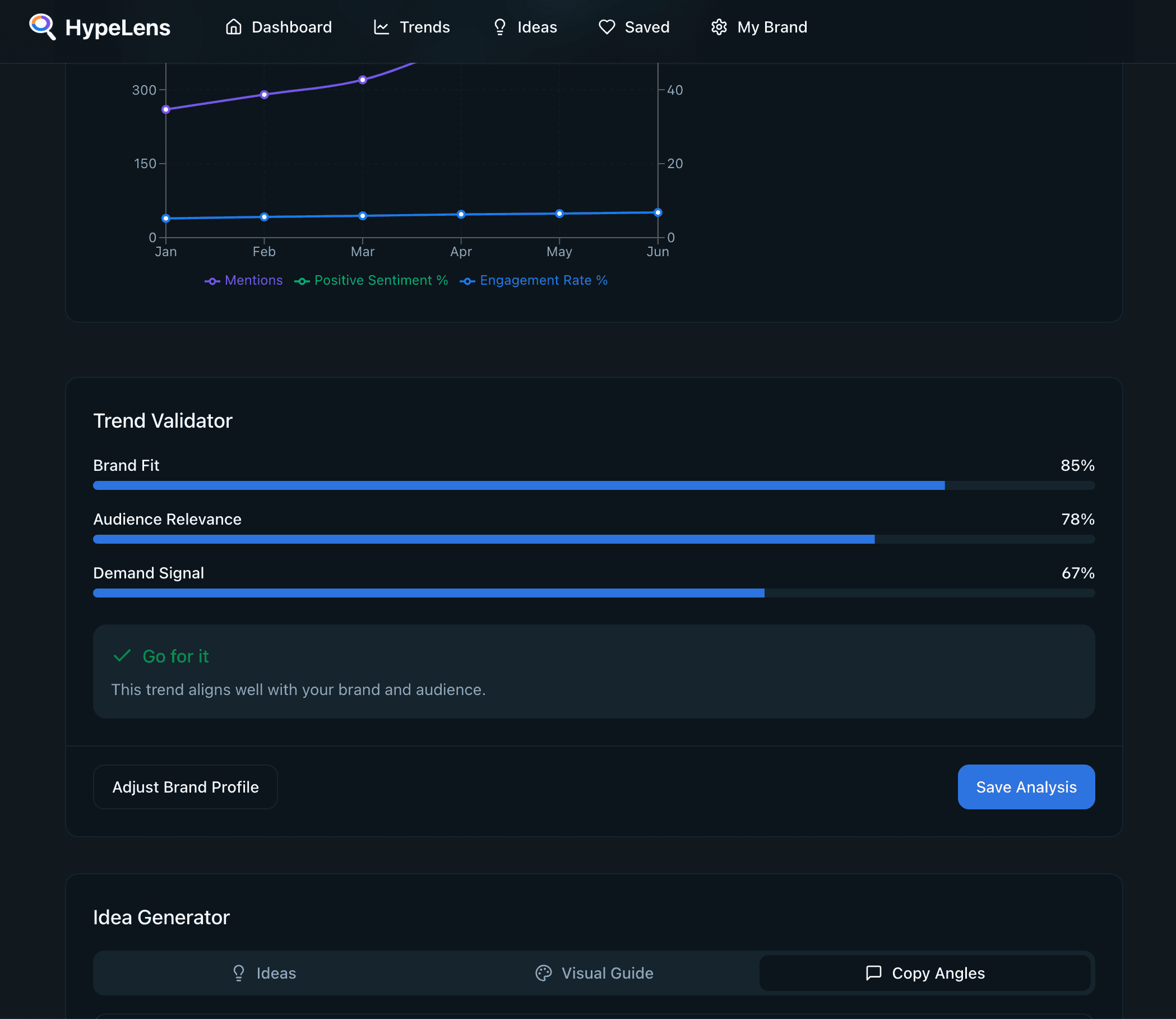Click the Copy Angles speech bubble icon
The height and width of the screenshot is (1019, 1176).
coord(873,973)
